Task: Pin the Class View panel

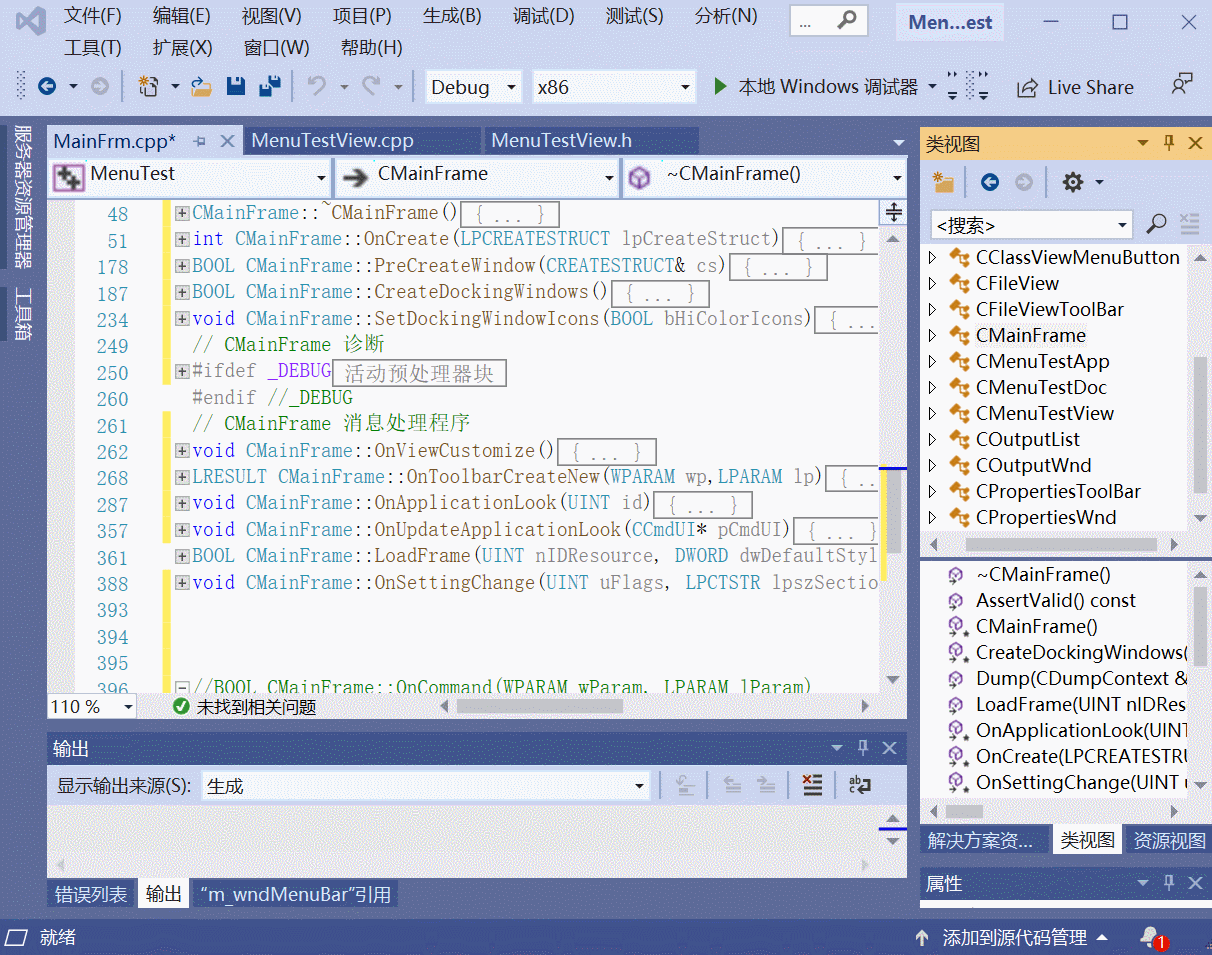Action: pyautogui.click(x=1169, y=144)
